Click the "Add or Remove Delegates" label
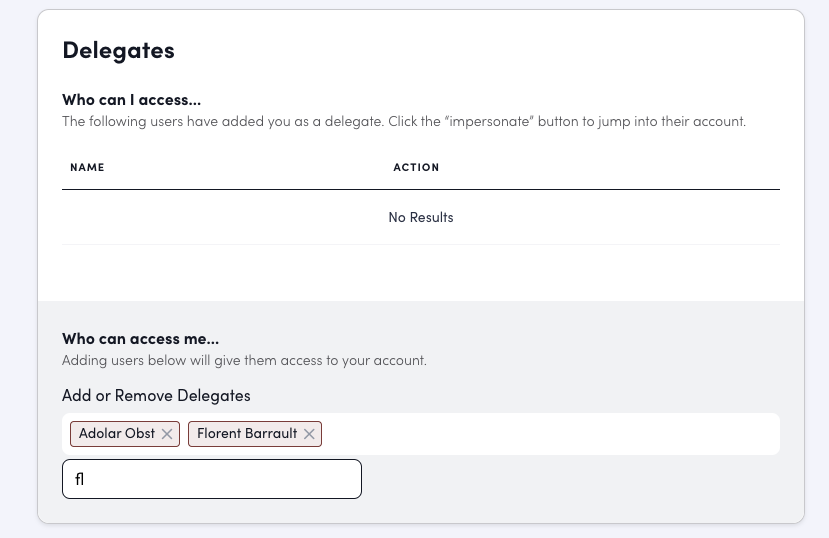829x538 pixels. (x=156, y=396)
